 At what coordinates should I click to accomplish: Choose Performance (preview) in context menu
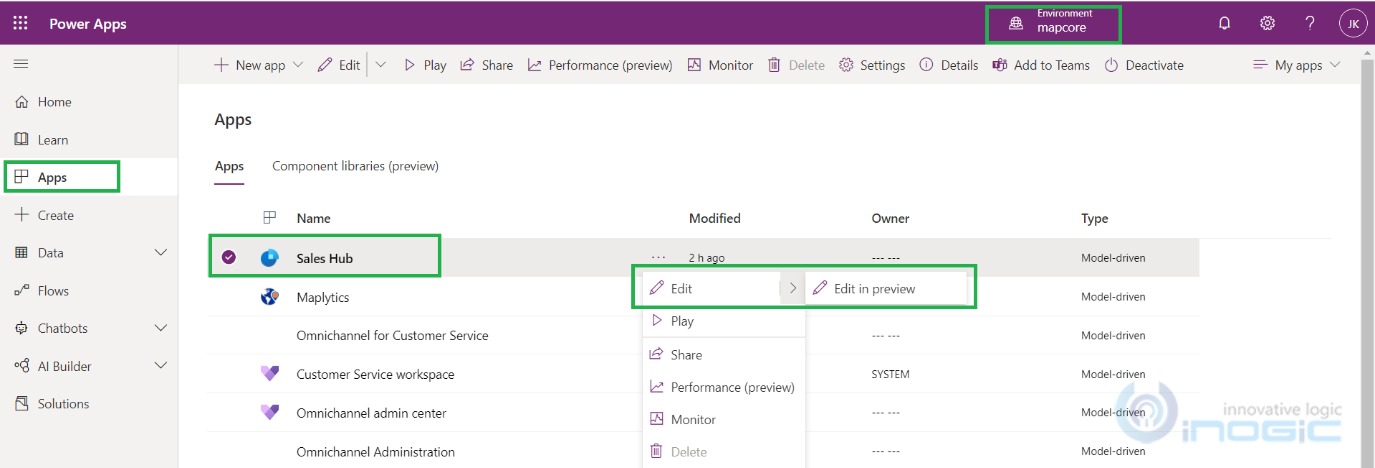point(724,387)
